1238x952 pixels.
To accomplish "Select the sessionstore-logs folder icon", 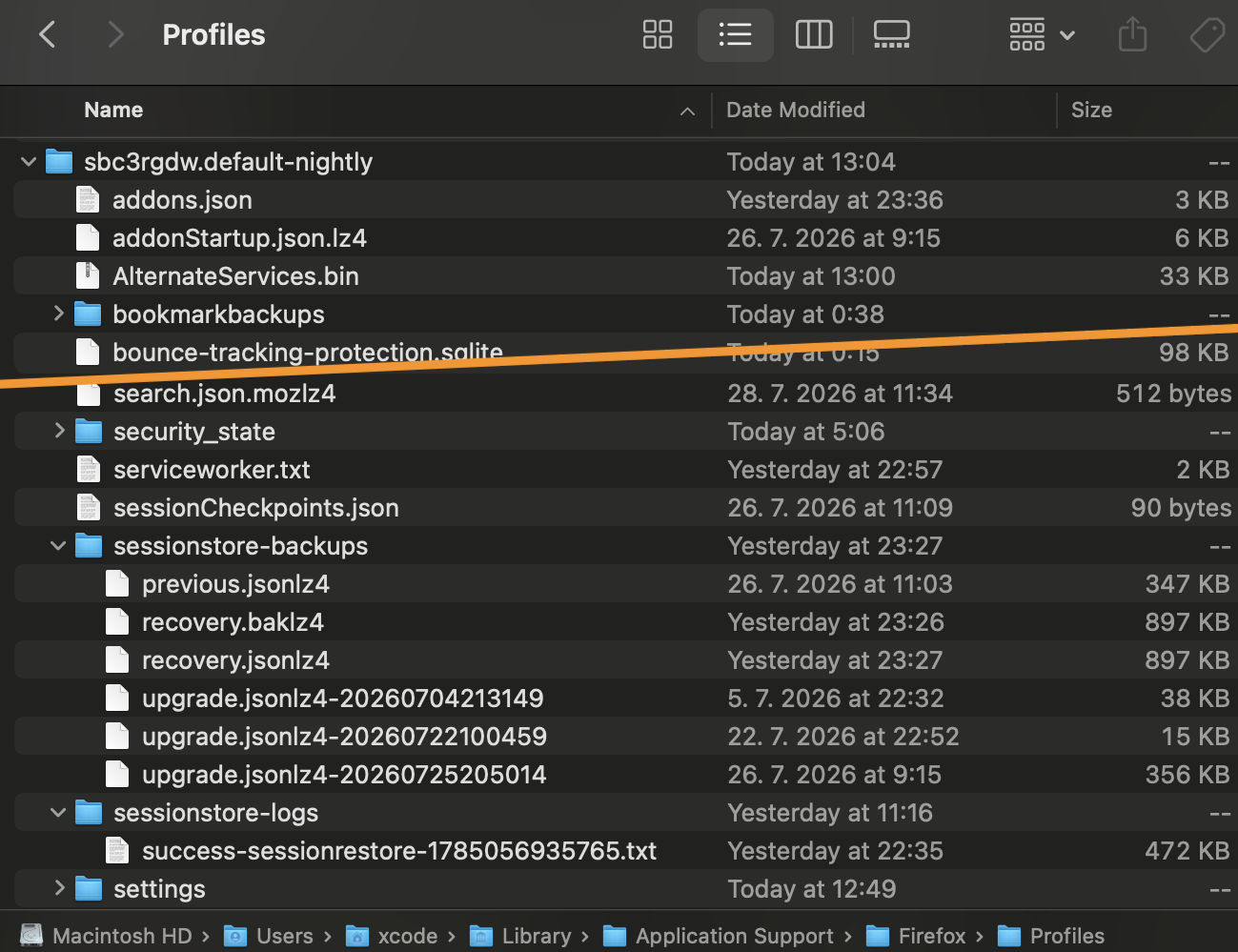I will [x=89, y=812].
